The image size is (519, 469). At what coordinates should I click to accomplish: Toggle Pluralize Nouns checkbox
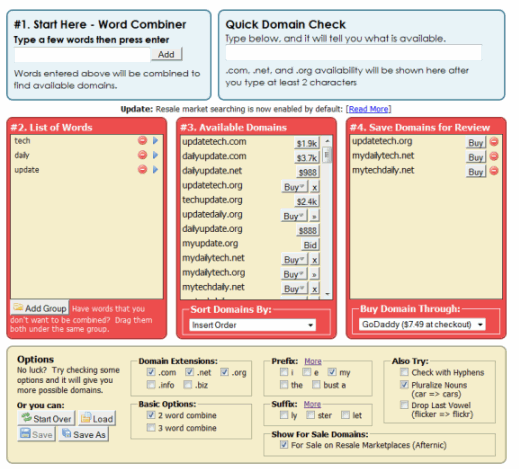pyautogui.click(x=404, y=385)
